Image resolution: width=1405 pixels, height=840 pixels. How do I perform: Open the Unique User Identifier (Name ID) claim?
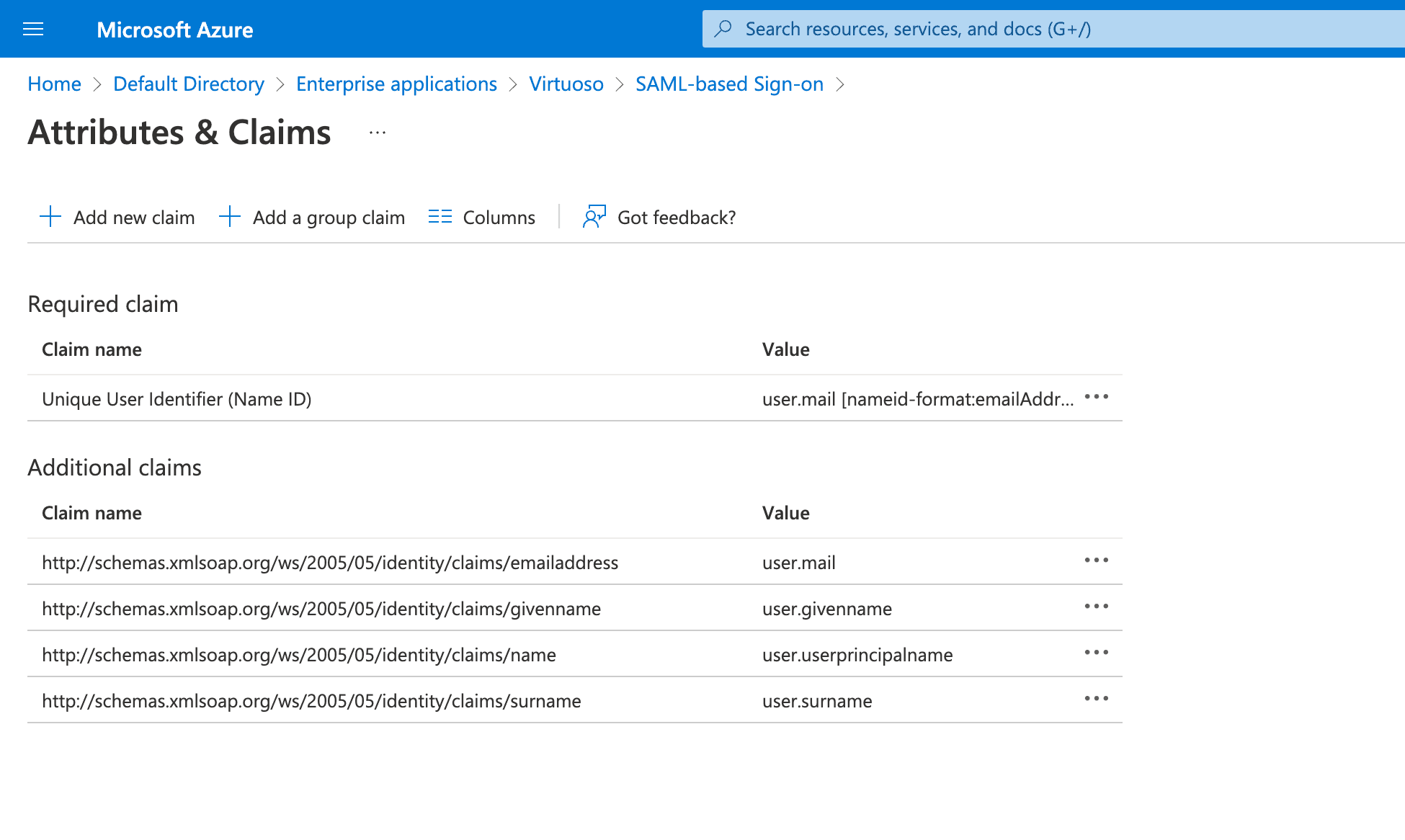coord(177,399)
